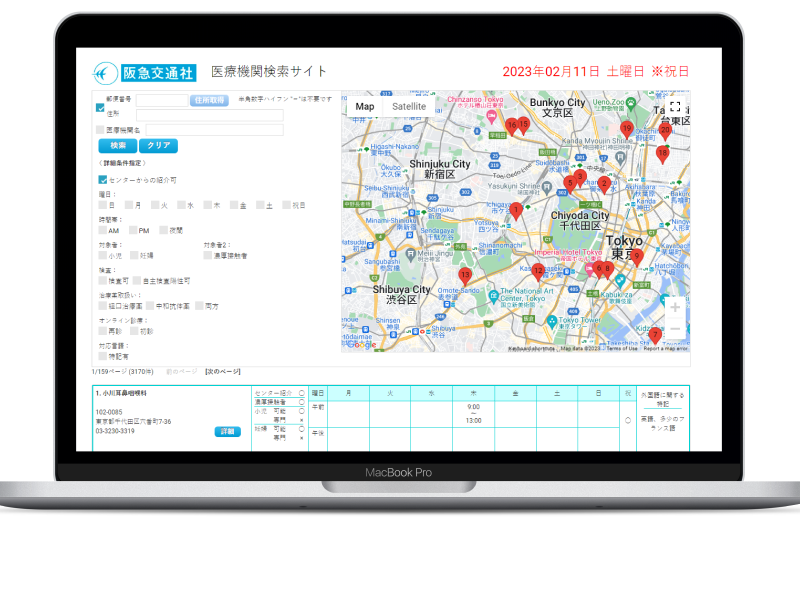
Task: Click map marker number 13
Action: (x=464, y=275)
